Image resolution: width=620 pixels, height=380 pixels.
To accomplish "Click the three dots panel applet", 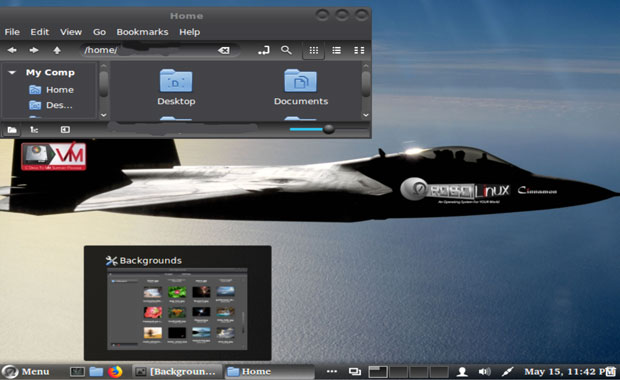I will pyautogui.click(x=332, y=371).
